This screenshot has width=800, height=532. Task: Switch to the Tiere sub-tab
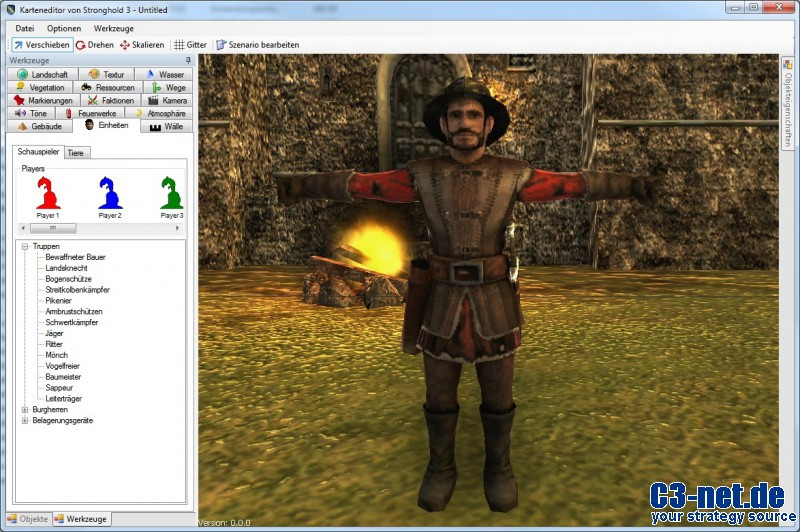[76, 153]
